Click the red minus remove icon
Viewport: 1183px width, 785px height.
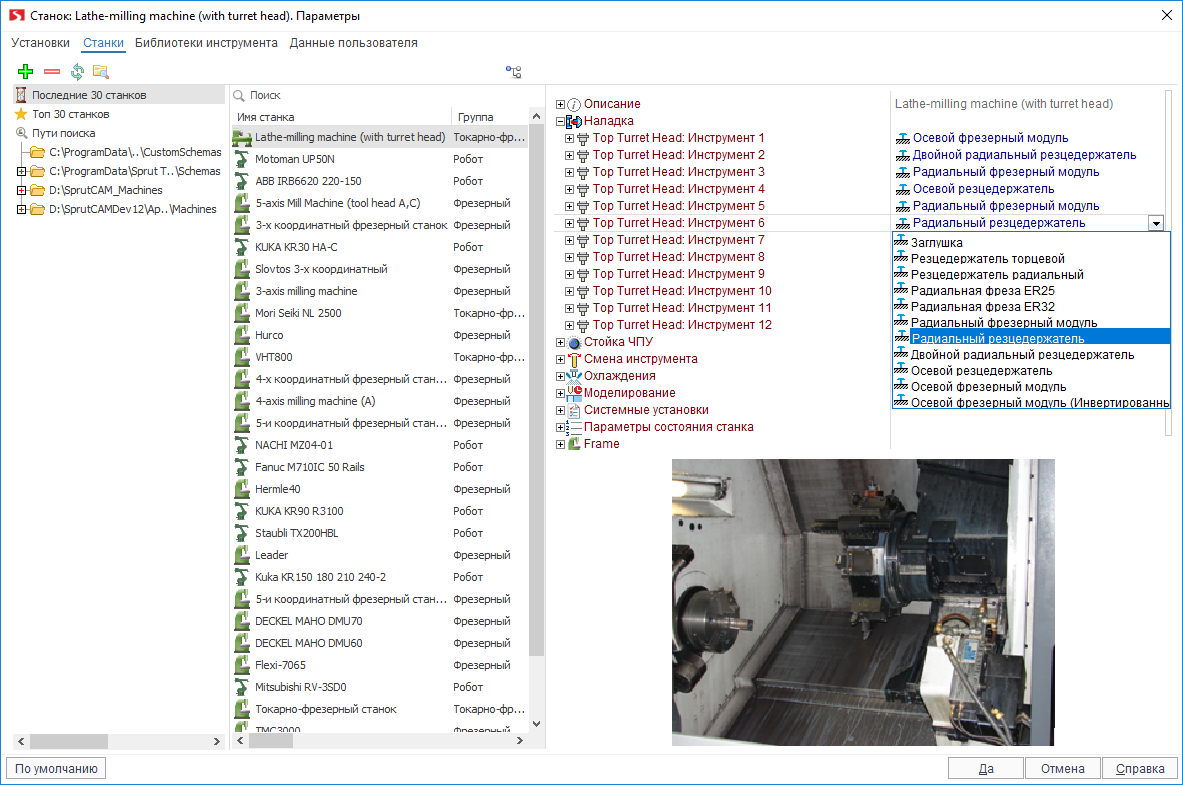tap(52, 72)
